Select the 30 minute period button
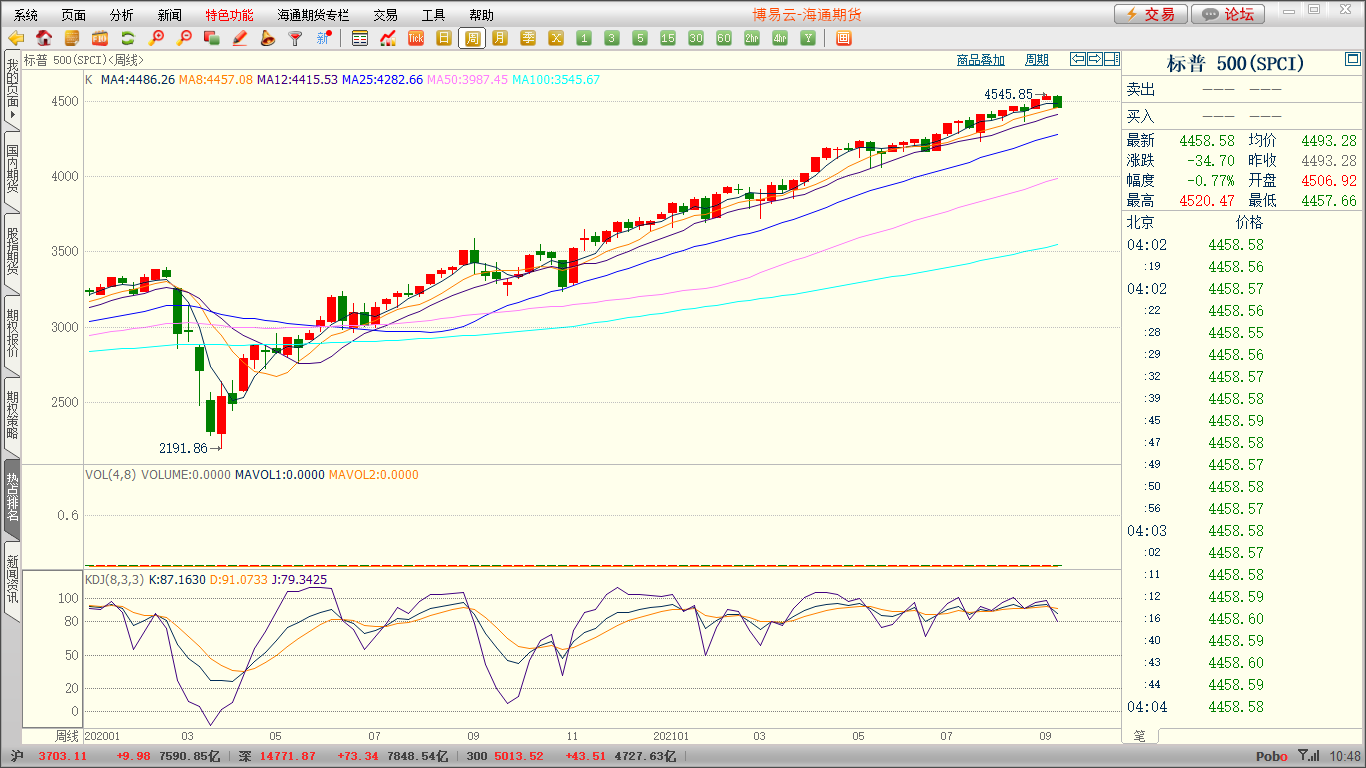1366x768 pixels. 696,38
